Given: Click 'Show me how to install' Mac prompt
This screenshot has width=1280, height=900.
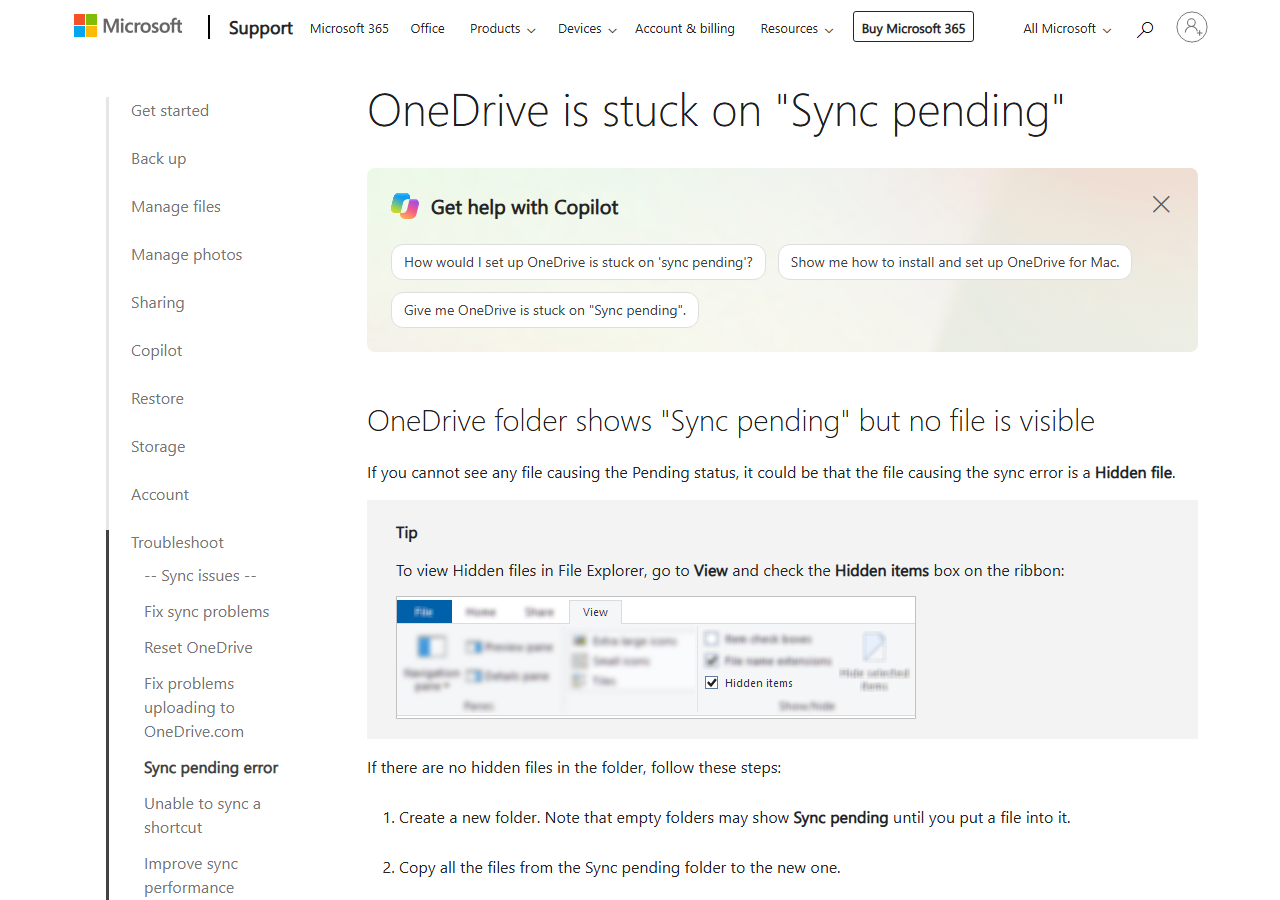Looking at the screenshot, I should point(955,262).
